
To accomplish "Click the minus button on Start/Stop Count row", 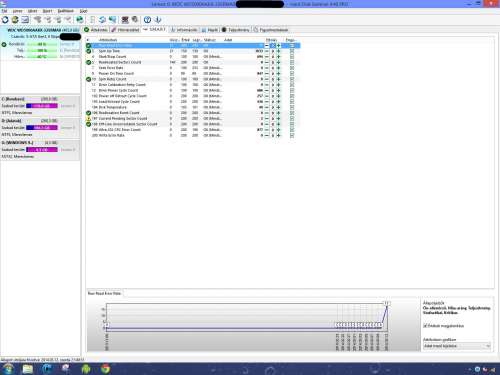I will pos(266,57).
